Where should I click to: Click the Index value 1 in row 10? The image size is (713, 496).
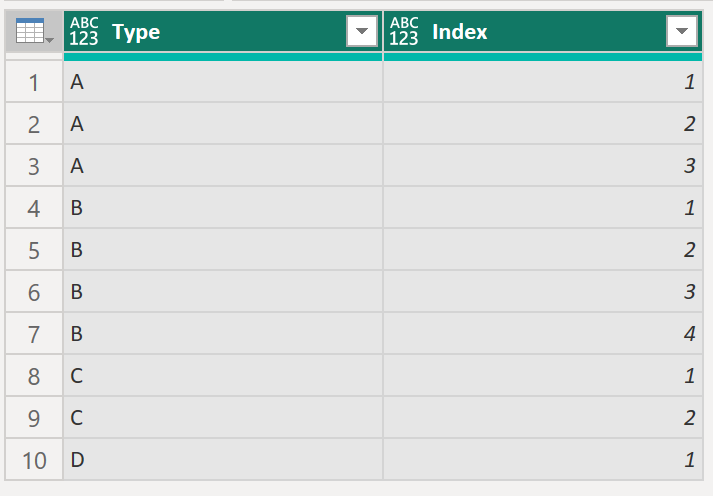pyautogui.click(x=543, y=460)
